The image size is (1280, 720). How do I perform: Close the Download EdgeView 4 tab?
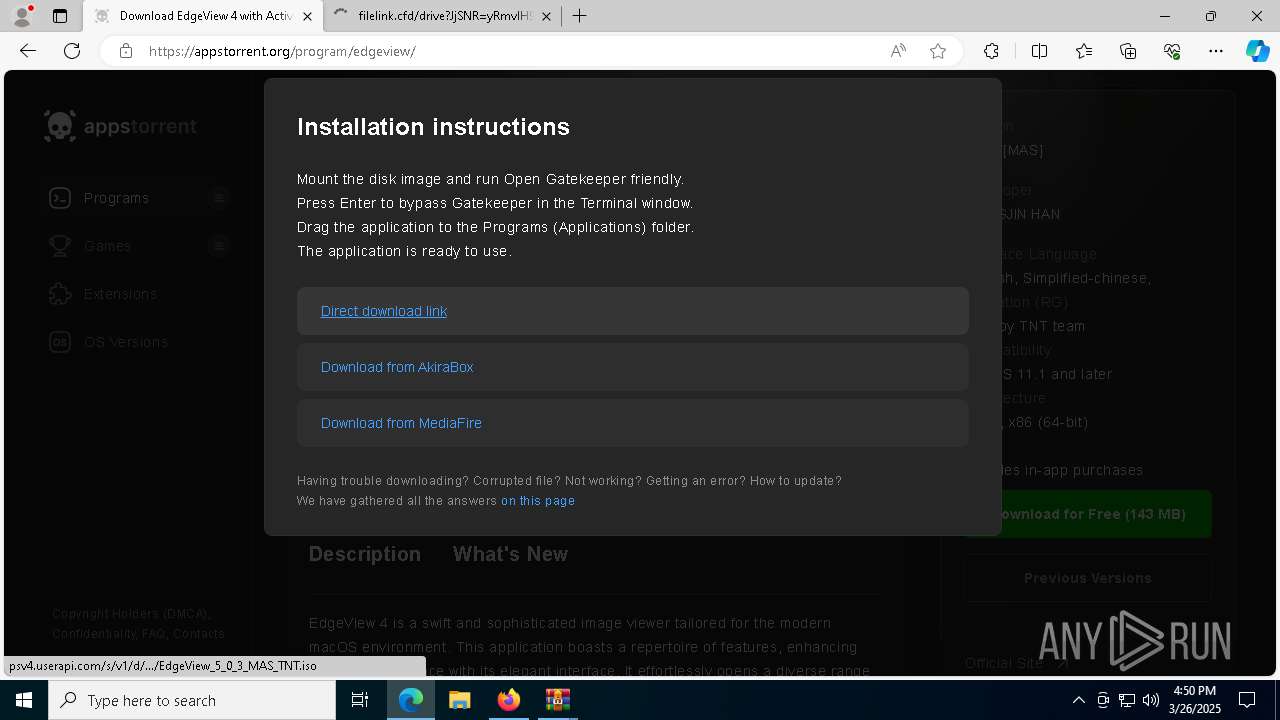(307, 16)
